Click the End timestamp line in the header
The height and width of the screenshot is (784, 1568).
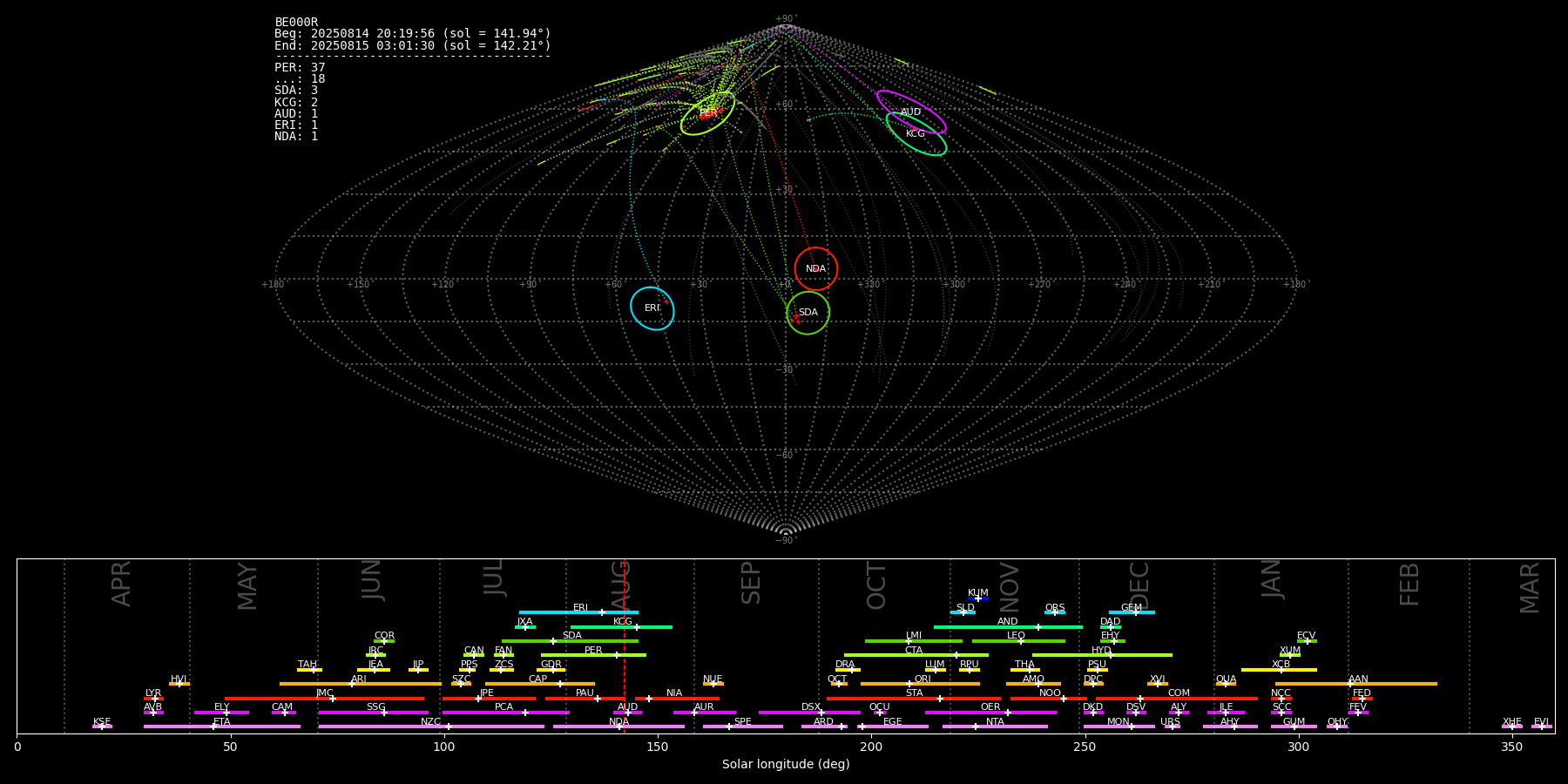[x=413, y=45]
